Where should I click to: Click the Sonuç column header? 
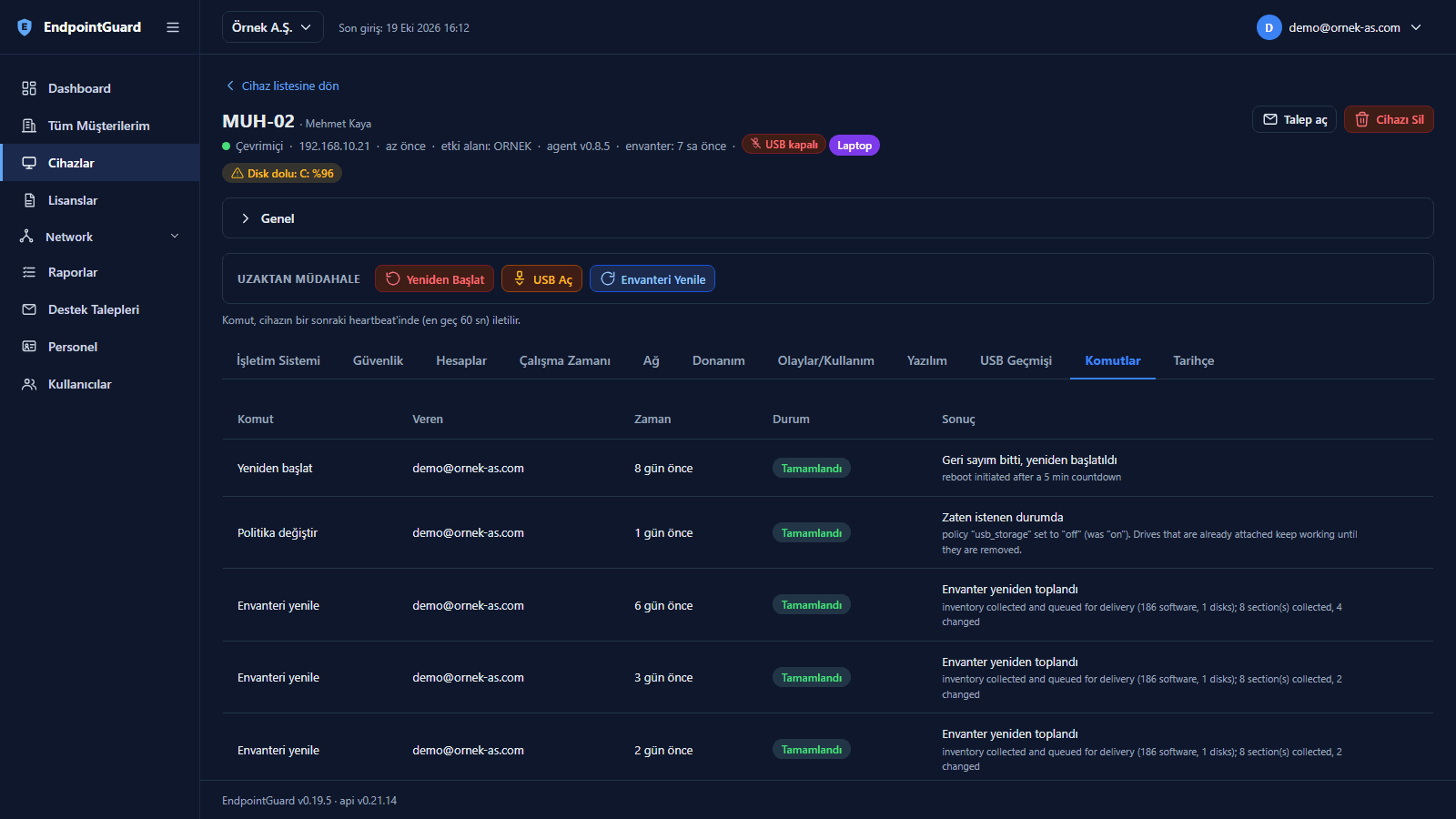pyautogui.click(x=958, y=419)
